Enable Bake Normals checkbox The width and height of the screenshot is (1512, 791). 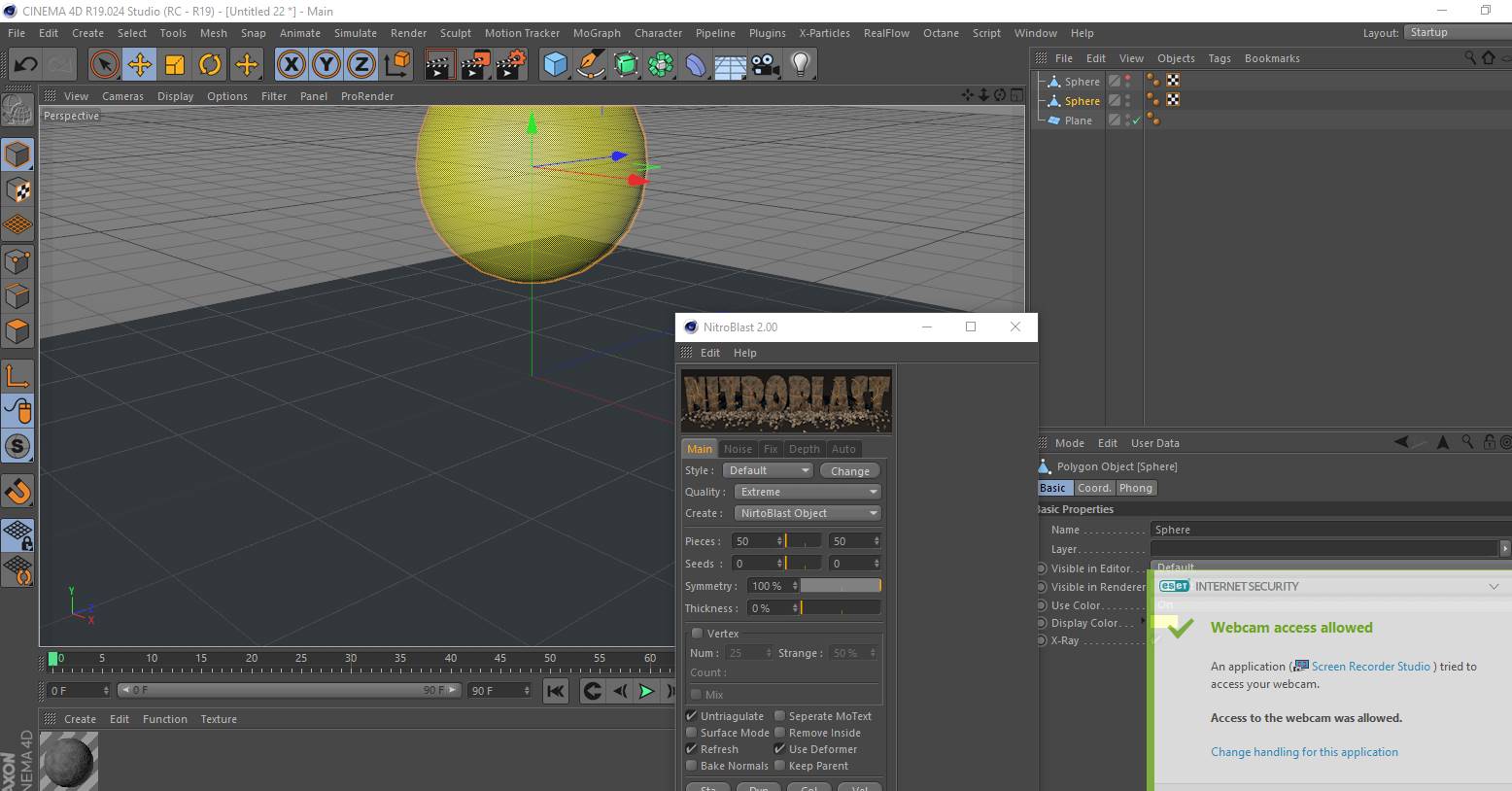(692, 766)
